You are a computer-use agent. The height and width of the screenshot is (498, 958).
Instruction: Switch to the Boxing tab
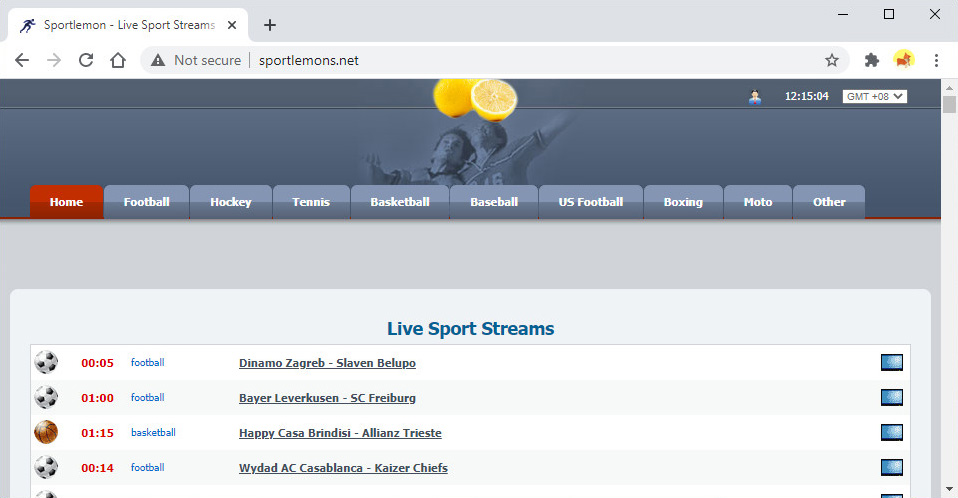683,202
